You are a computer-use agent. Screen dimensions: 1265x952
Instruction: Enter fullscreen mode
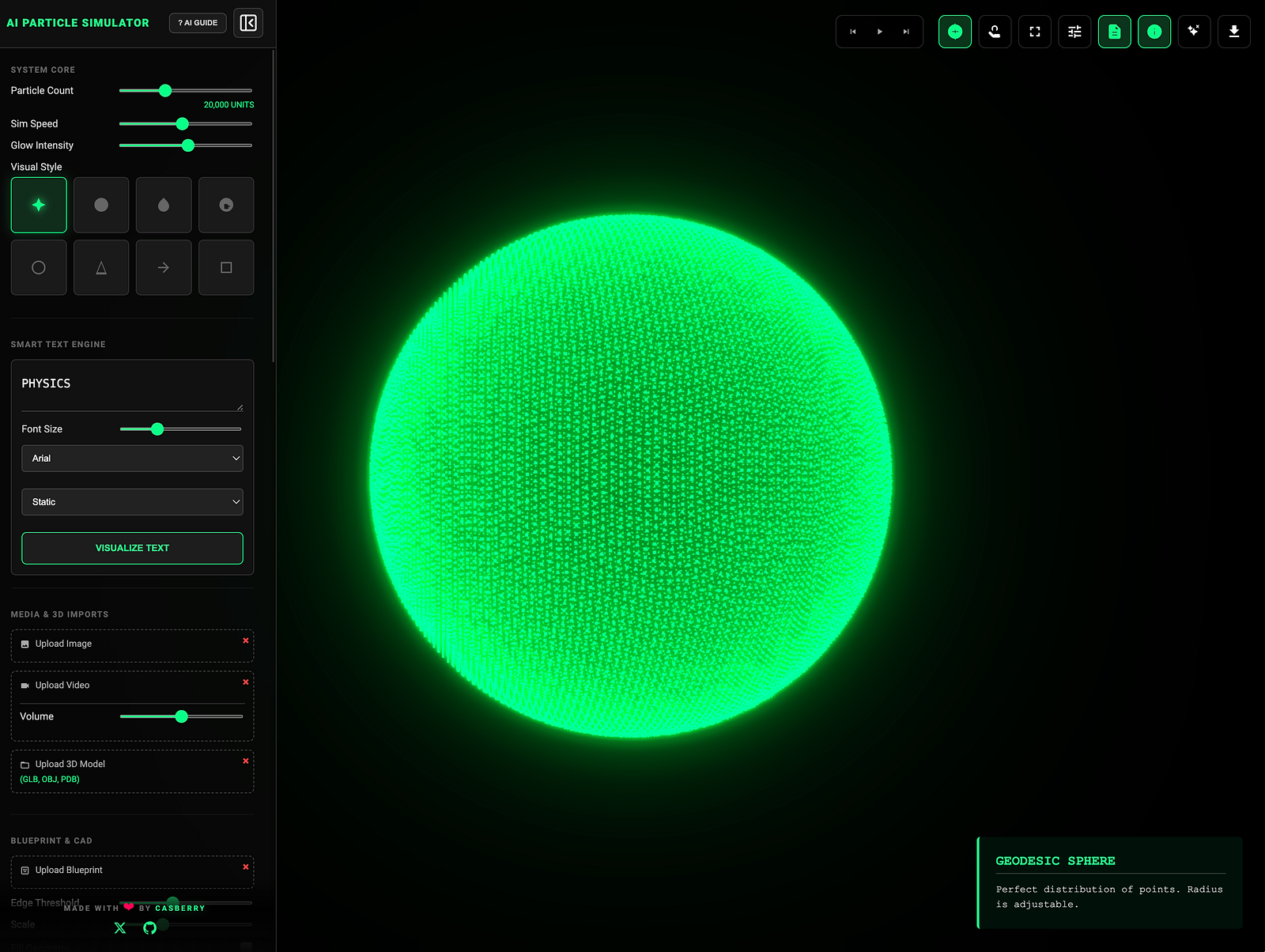click(x=1035, y=32)
